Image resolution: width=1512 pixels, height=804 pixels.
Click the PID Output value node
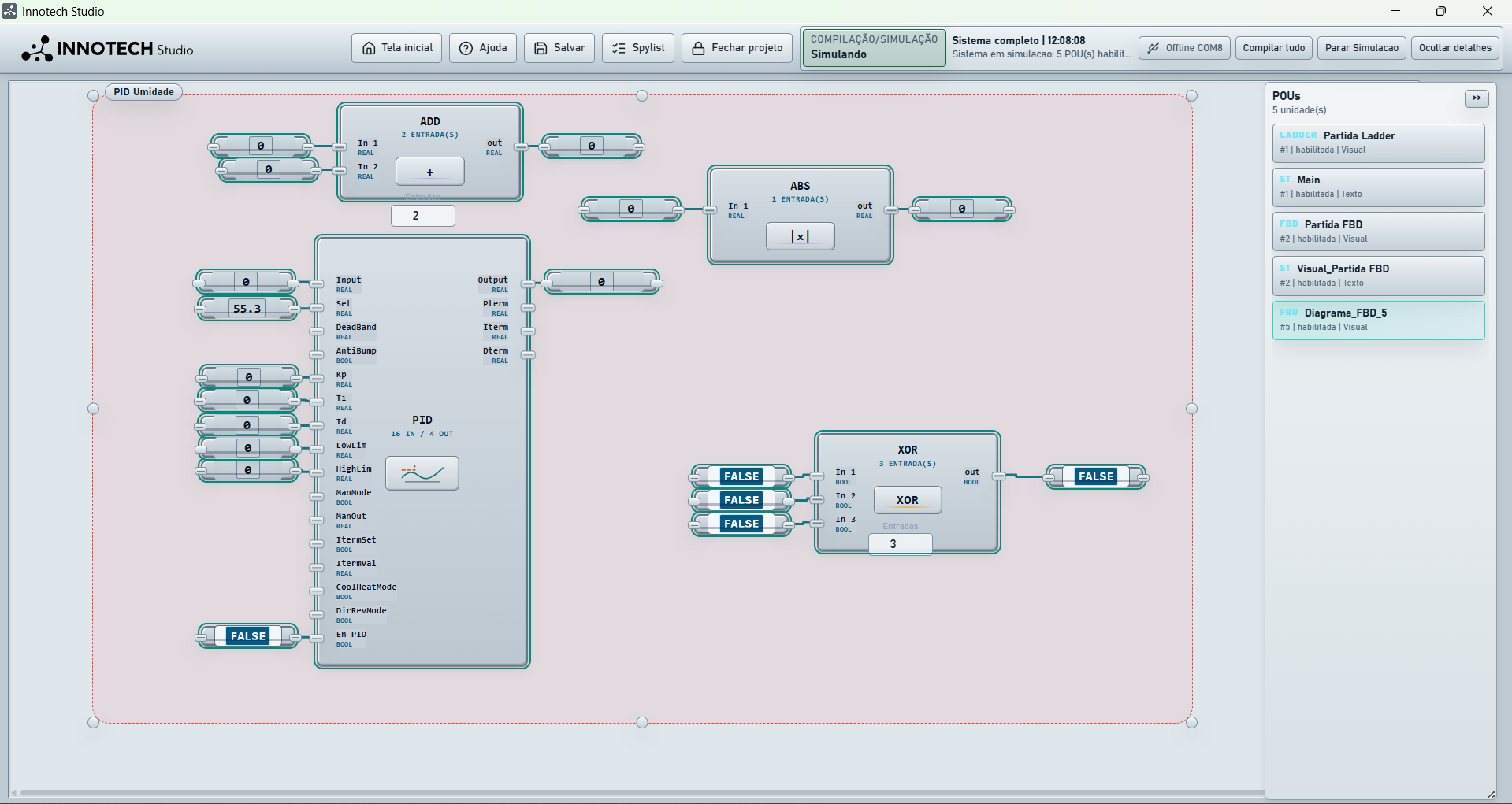point(601,282)
